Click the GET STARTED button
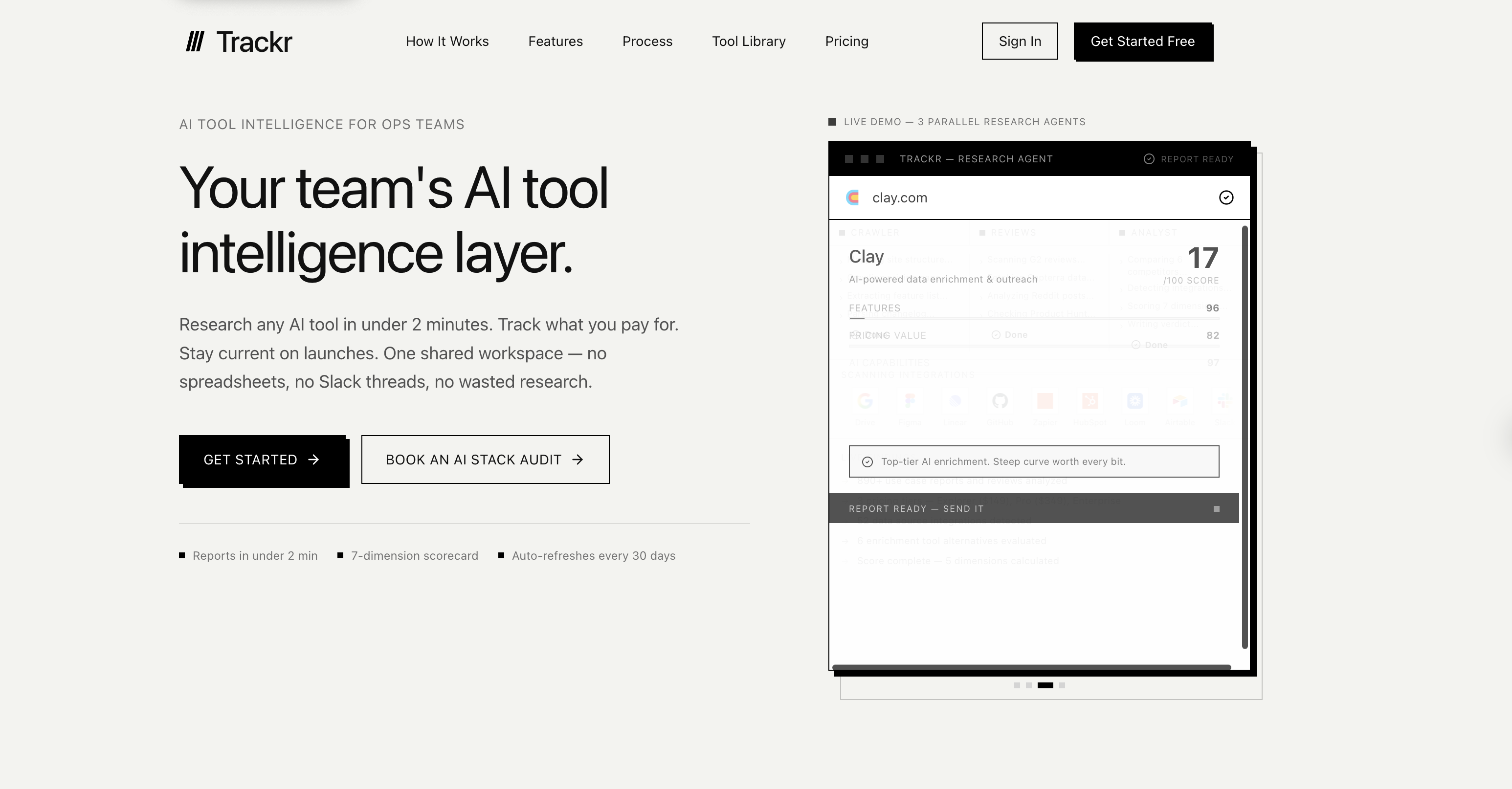Viewport: 1512px width, 789px height. 263,460
